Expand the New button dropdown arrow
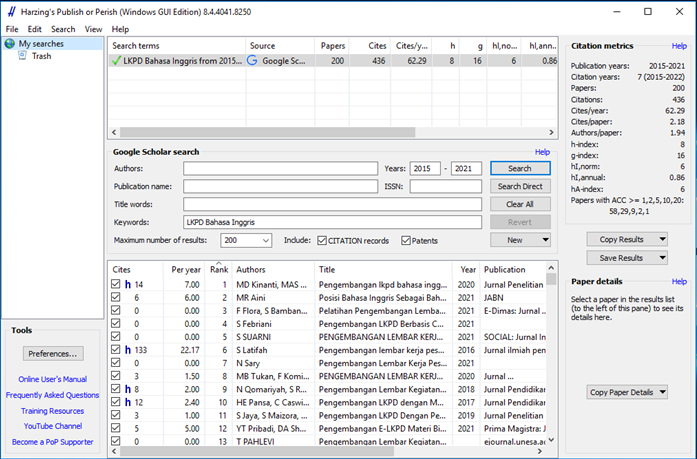The height and width of the screenshot is (459, 697). point(545,240)
